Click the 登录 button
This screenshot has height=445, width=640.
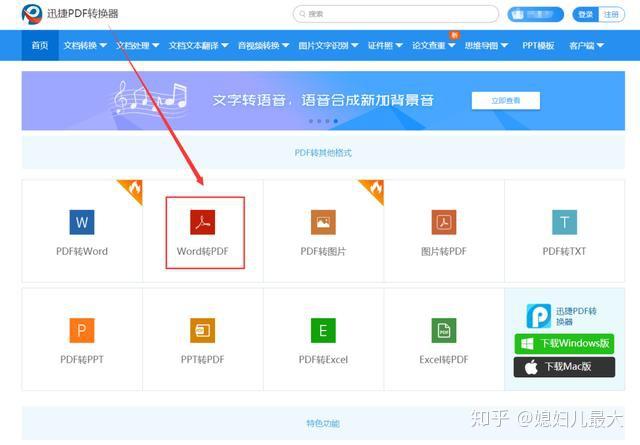pyautogui.click(x=585, y=14)
